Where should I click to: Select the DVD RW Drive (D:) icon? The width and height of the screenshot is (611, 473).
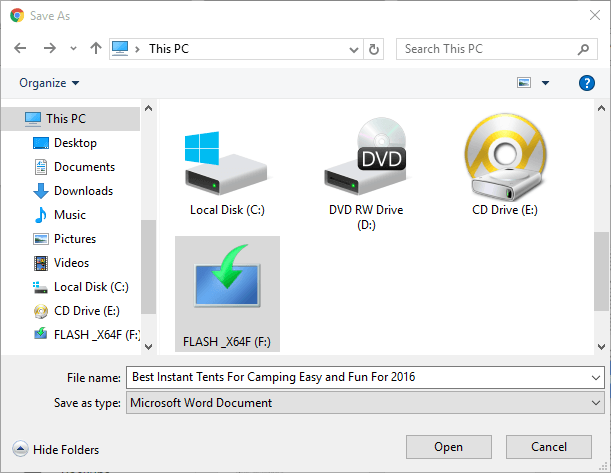tap(366, 157)
